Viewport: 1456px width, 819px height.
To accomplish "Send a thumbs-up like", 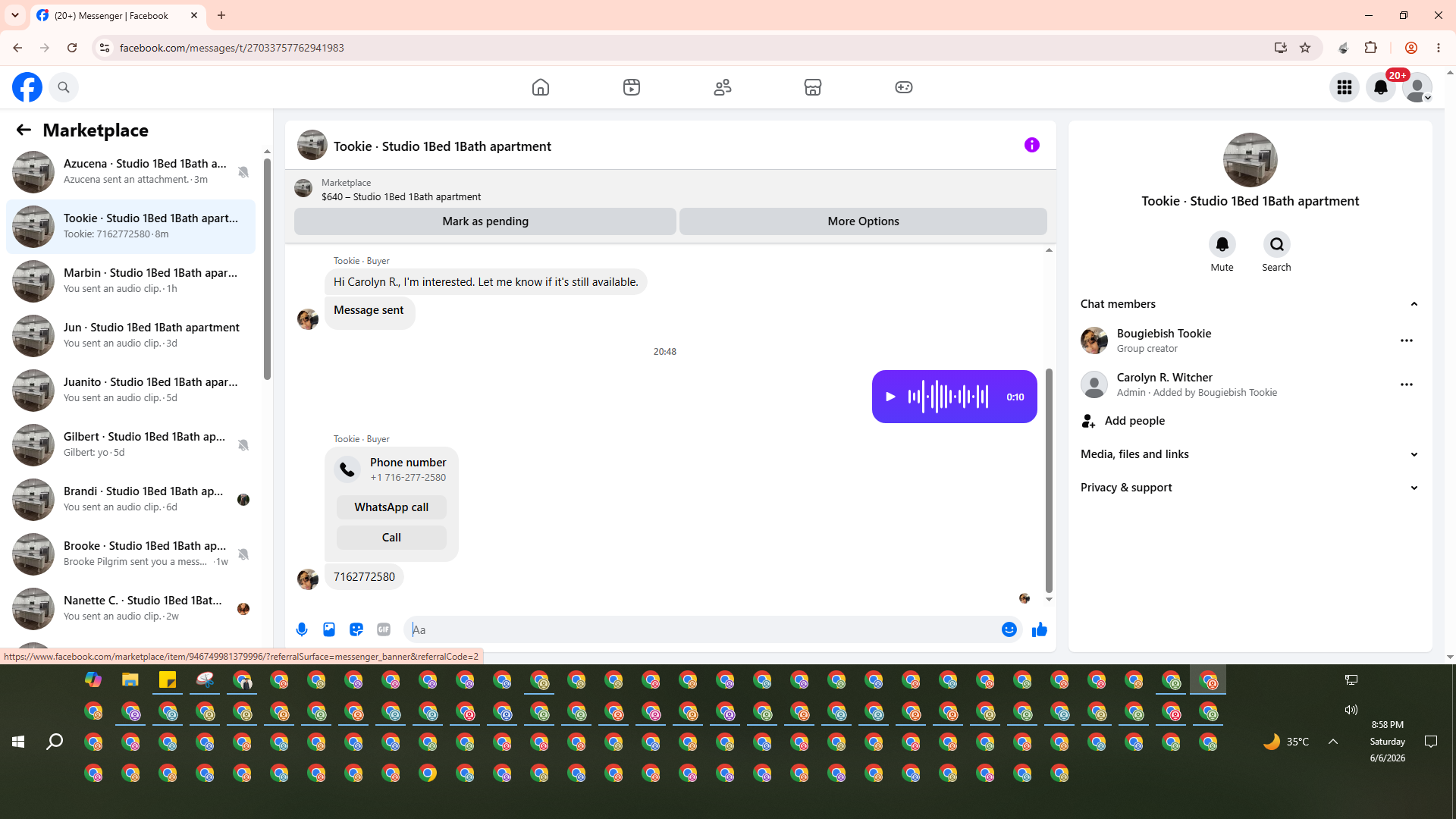I will (1040, 629).
